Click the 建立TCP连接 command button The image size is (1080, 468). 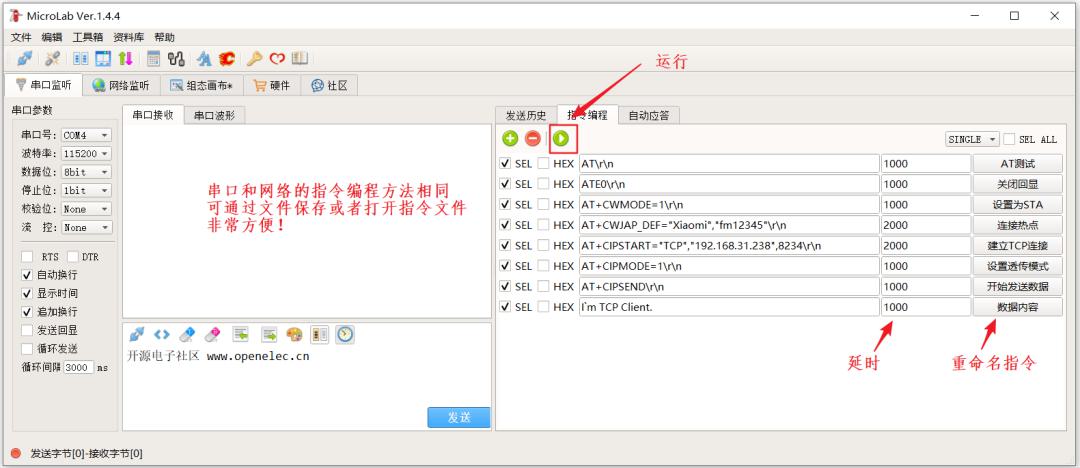click(x=1017, y=245)
